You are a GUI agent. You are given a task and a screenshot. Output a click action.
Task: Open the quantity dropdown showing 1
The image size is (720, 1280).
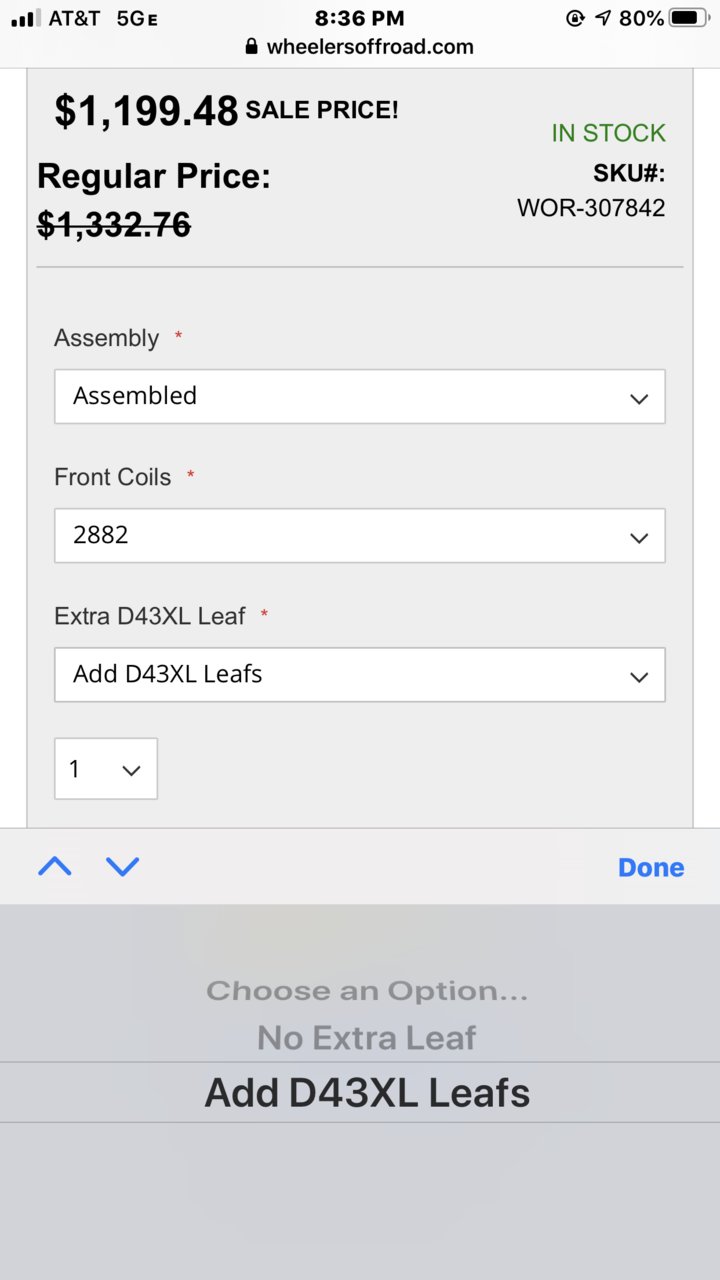coord(106,769)
